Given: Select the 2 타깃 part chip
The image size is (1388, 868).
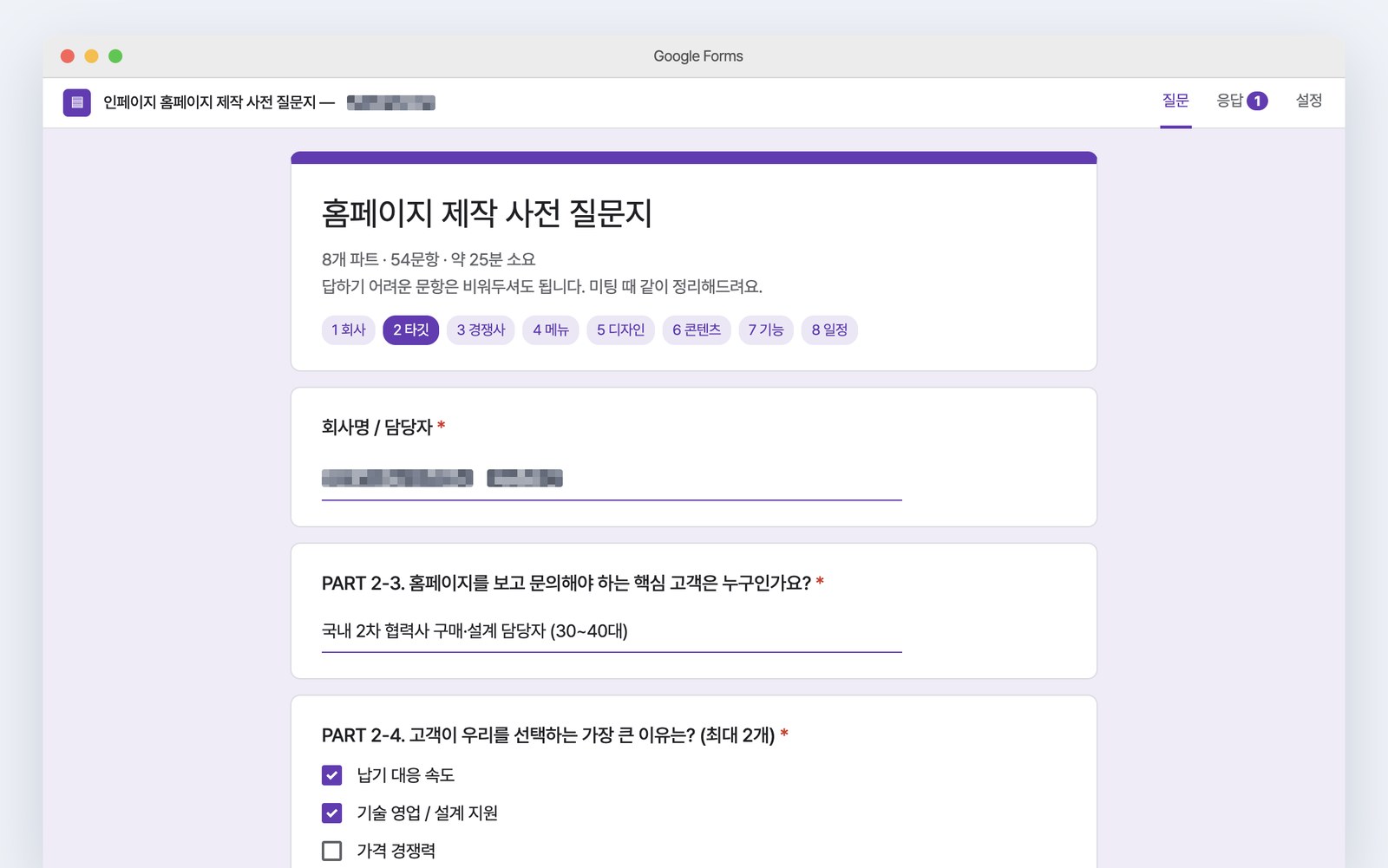Looking at the screenshot, I should click(x=411, y=330).
